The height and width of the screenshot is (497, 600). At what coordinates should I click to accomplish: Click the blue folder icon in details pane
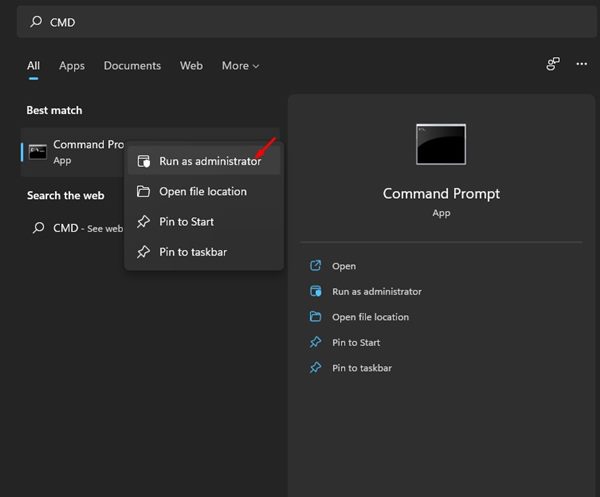tap(315, 317)
